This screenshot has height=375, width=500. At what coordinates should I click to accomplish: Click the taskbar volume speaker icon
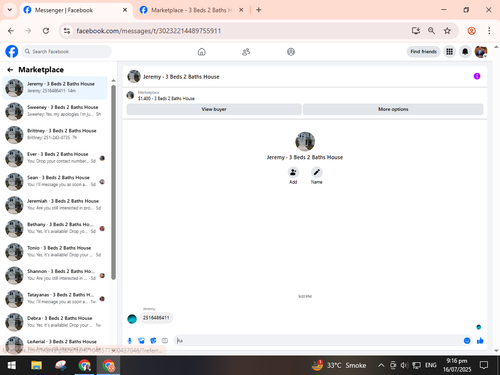point(404,366)
